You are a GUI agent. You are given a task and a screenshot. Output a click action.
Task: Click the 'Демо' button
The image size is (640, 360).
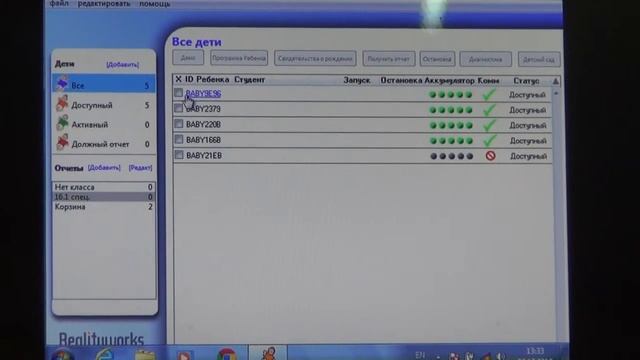pyautogui.click(x=188, y=58)
